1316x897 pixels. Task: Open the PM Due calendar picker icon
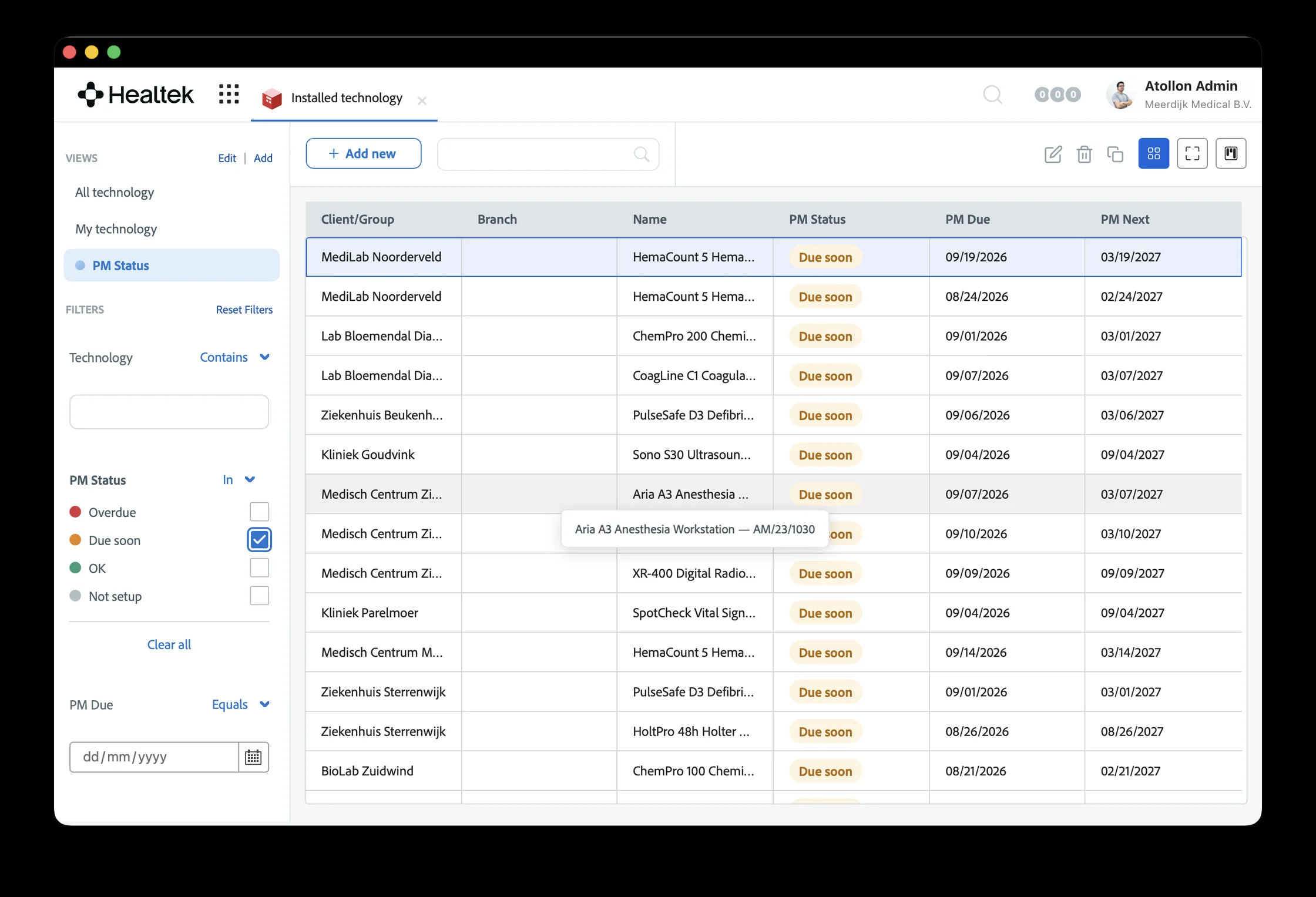[253, 757]
